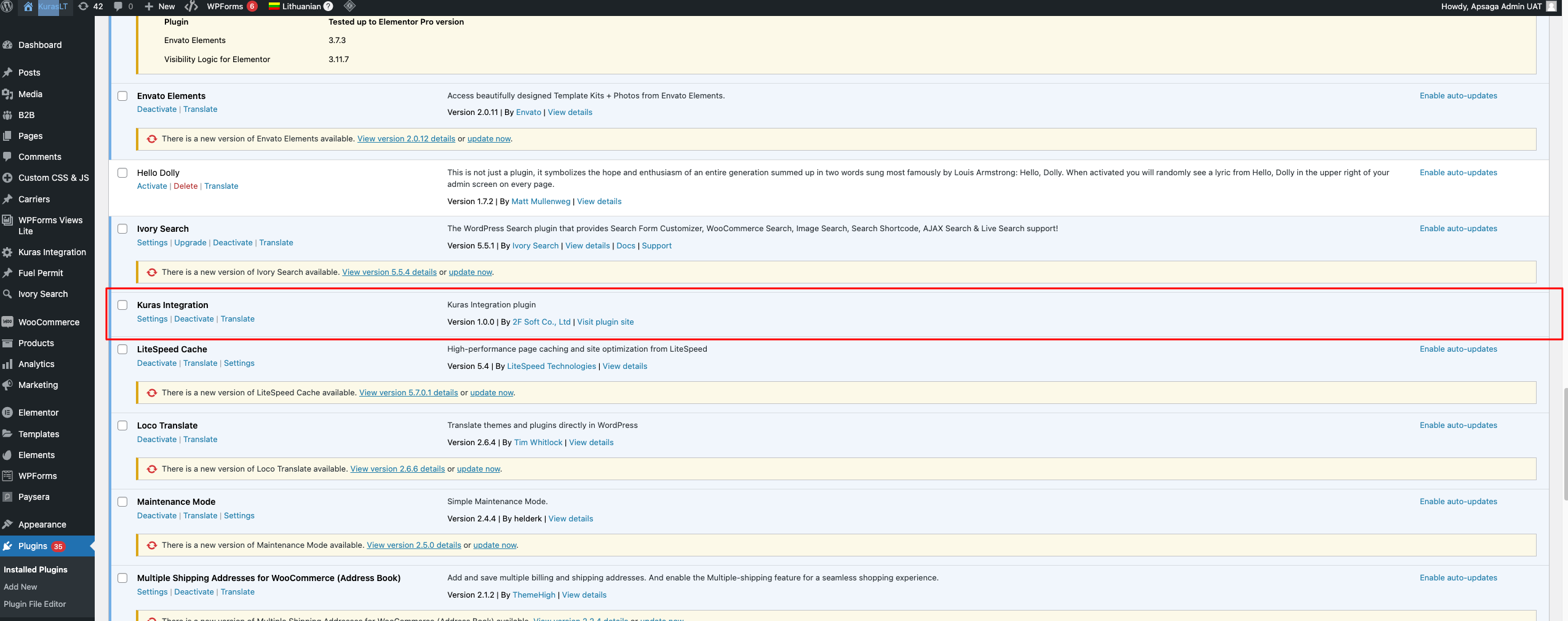Screen dimensions: 1568x621
Task: Check the Maintenance Mode plugin checkbox
Action: click(122, 502)
